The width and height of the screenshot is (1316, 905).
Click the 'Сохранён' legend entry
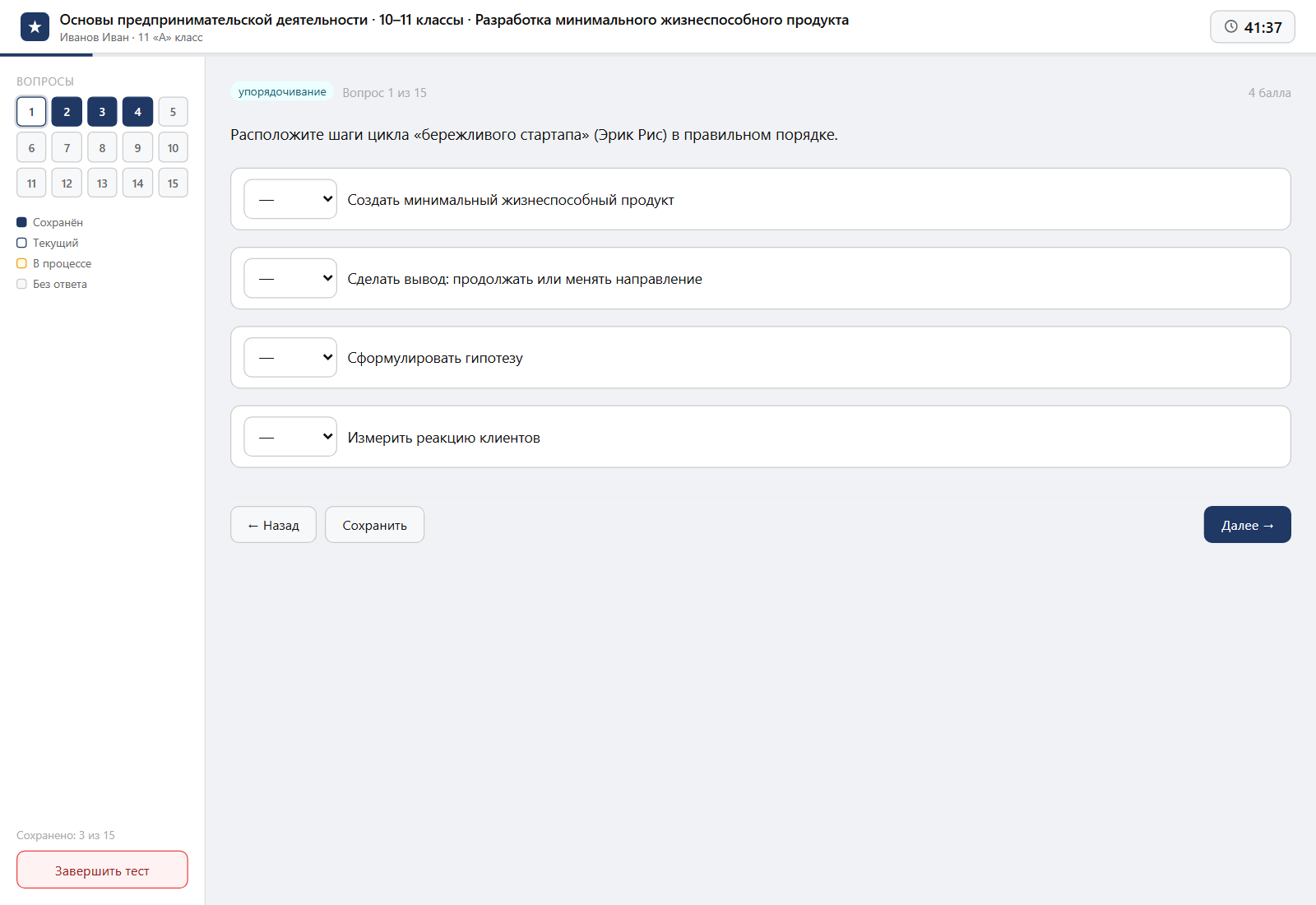pyautogui.click(x=50, y=222)
